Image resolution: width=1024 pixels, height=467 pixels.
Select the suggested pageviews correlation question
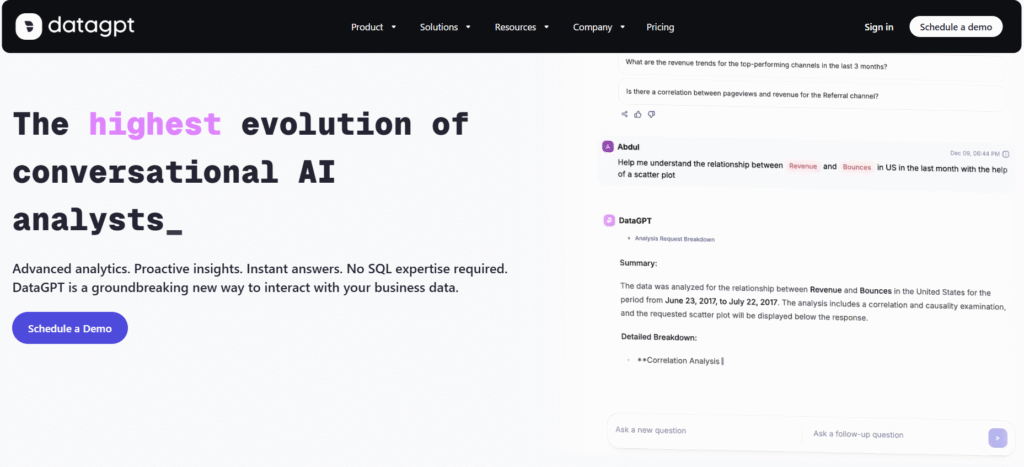click(752, 95)
